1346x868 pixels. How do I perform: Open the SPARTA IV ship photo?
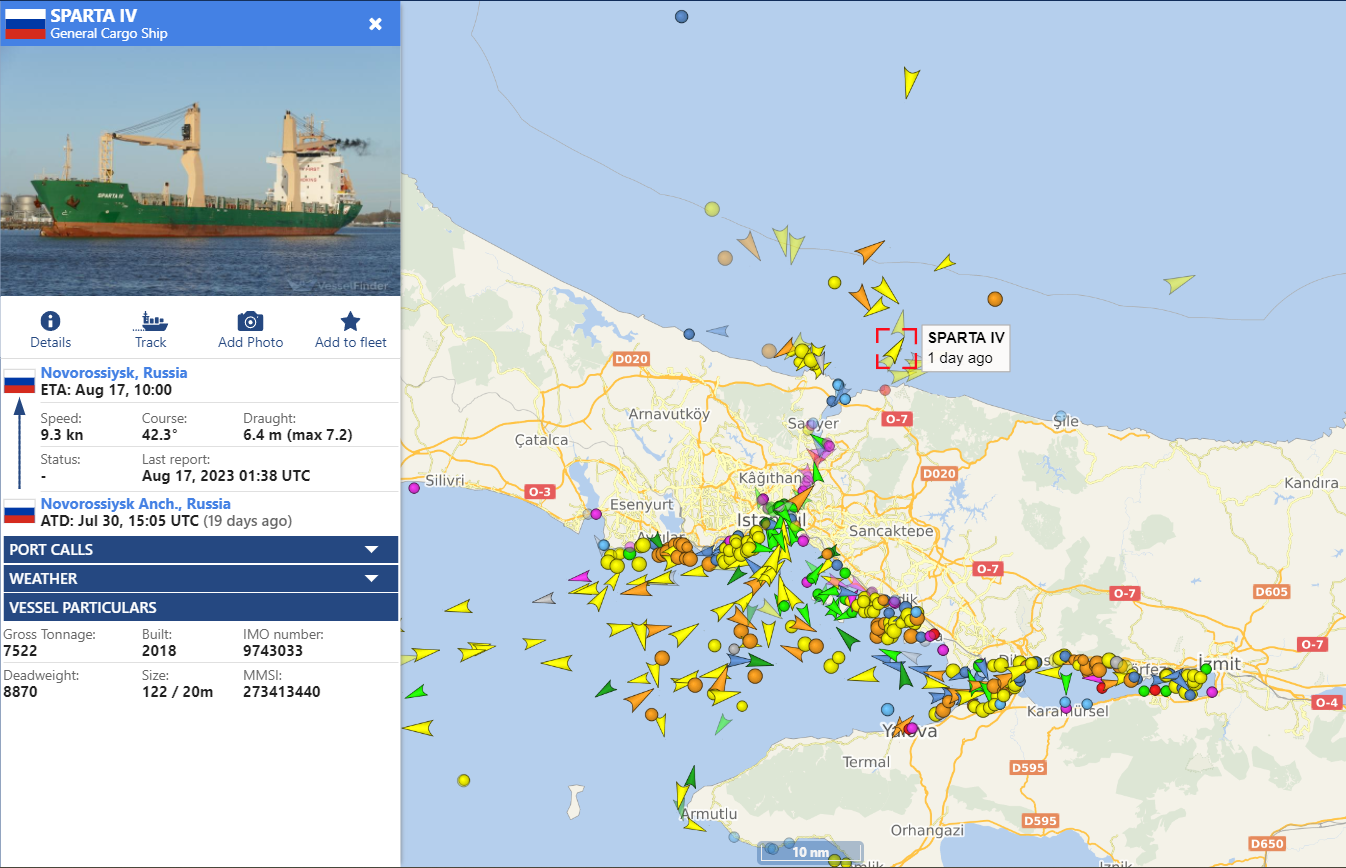coord(200,171)
